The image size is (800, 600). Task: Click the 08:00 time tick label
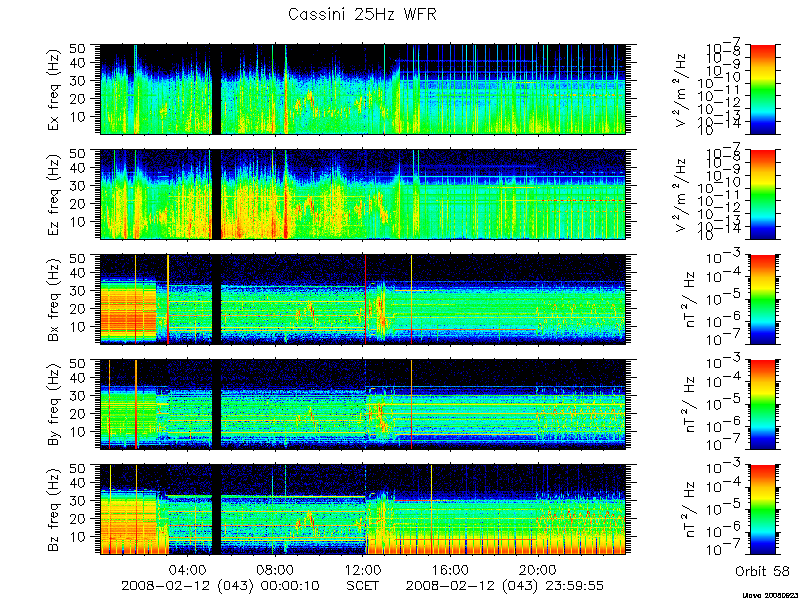(x=276, y=569)
